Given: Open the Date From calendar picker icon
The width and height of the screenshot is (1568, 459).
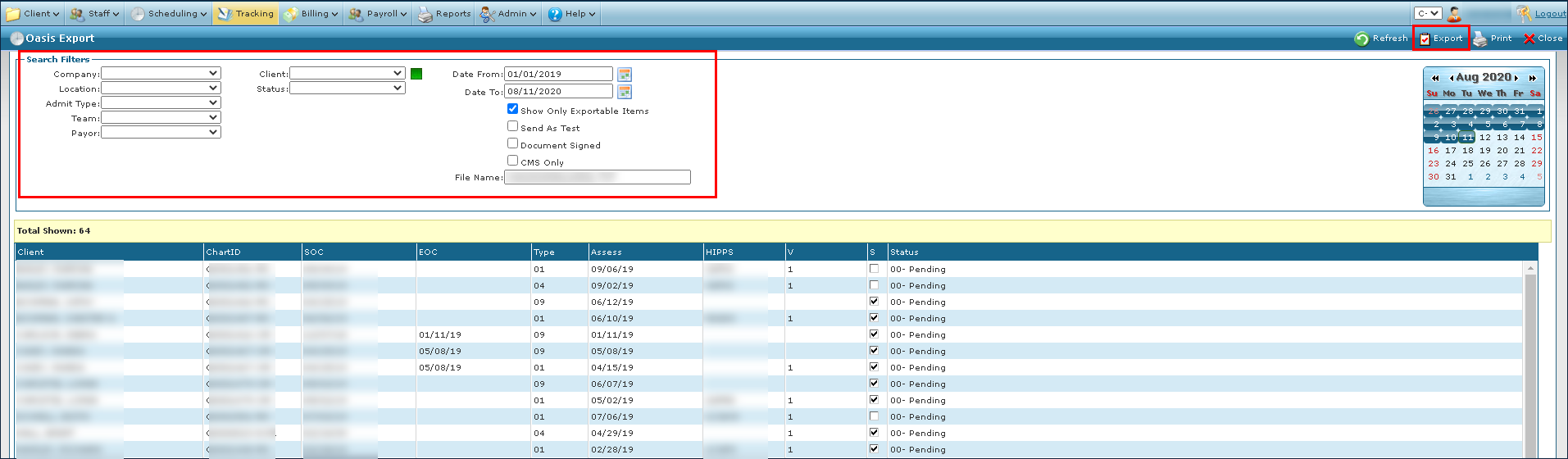Looking at the screenshot, I should [x=625, y=75].
